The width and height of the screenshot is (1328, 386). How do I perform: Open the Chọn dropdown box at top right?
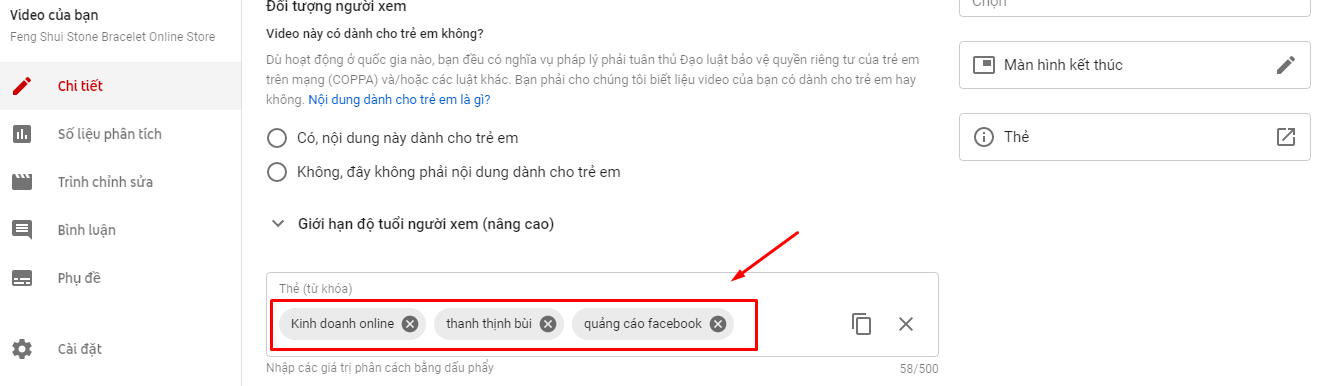1135,7
